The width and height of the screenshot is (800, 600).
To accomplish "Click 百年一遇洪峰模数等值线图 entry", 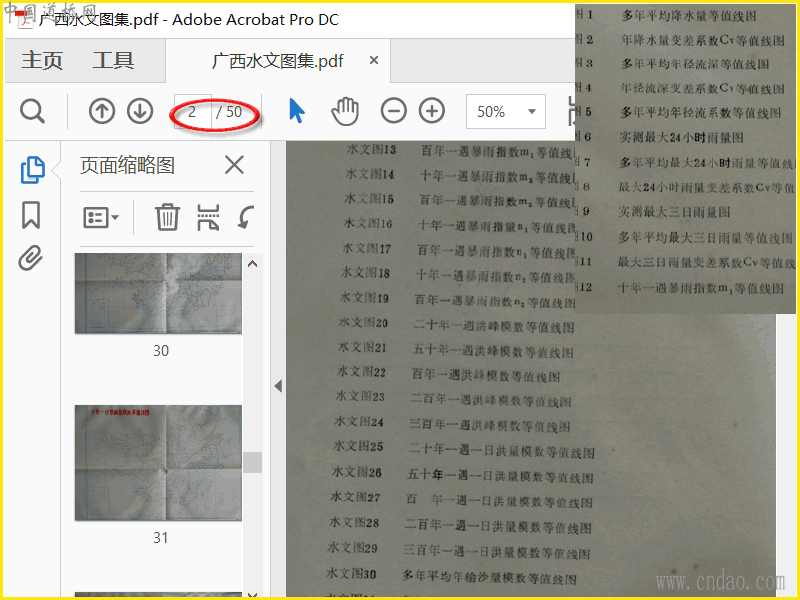I will [x=486, y=376].
